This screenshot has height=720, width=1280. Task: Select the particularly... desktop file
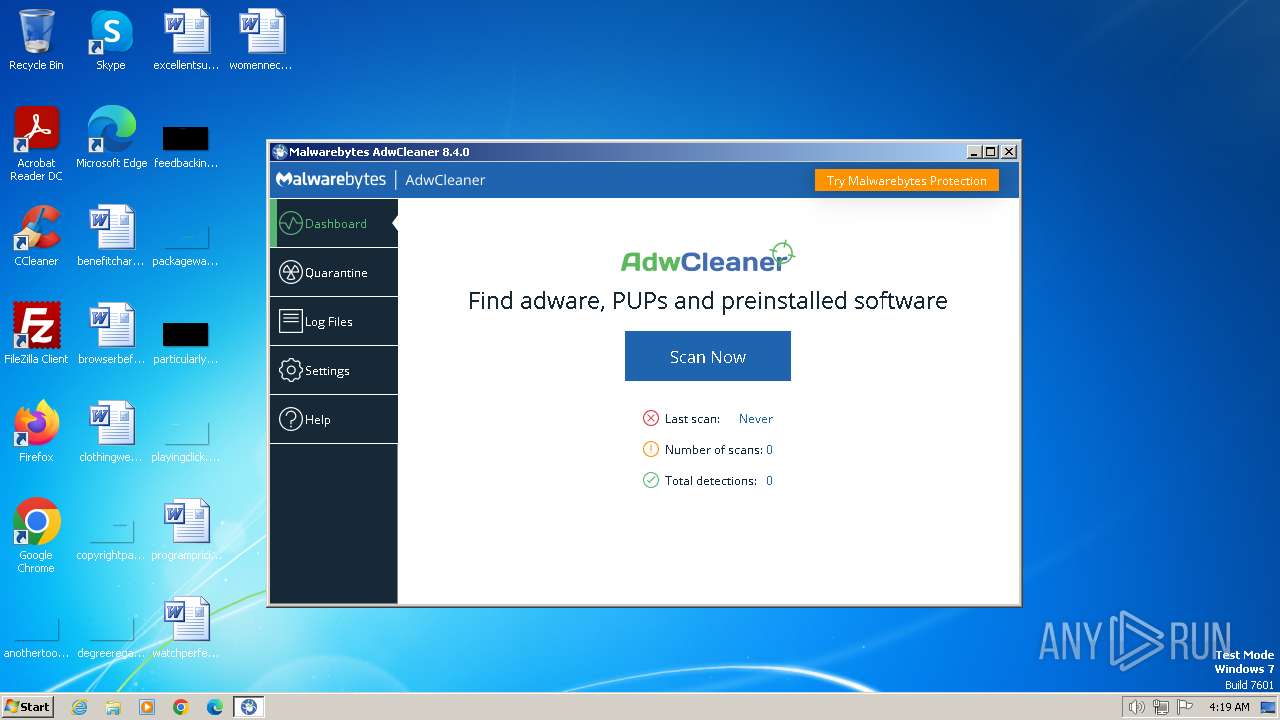click(186, 342)
